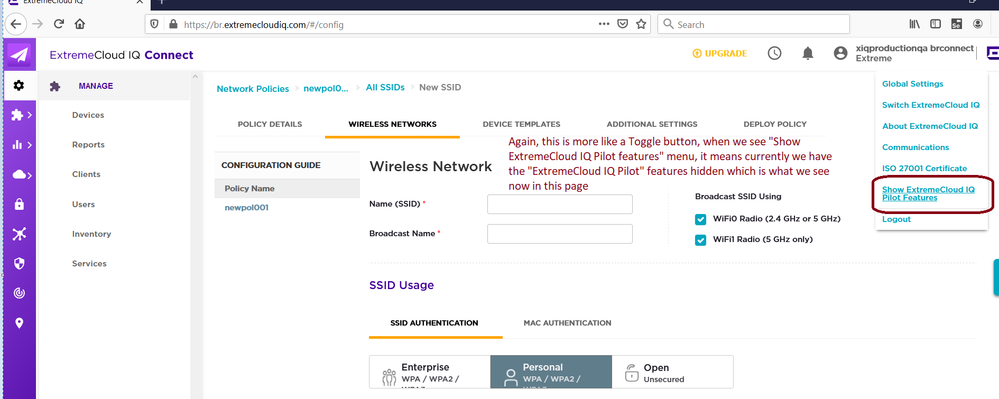Screen dimensions: 999x399
Task: Click the ExtremeCloud paper plane logo icon
Action: coord(19,55)
